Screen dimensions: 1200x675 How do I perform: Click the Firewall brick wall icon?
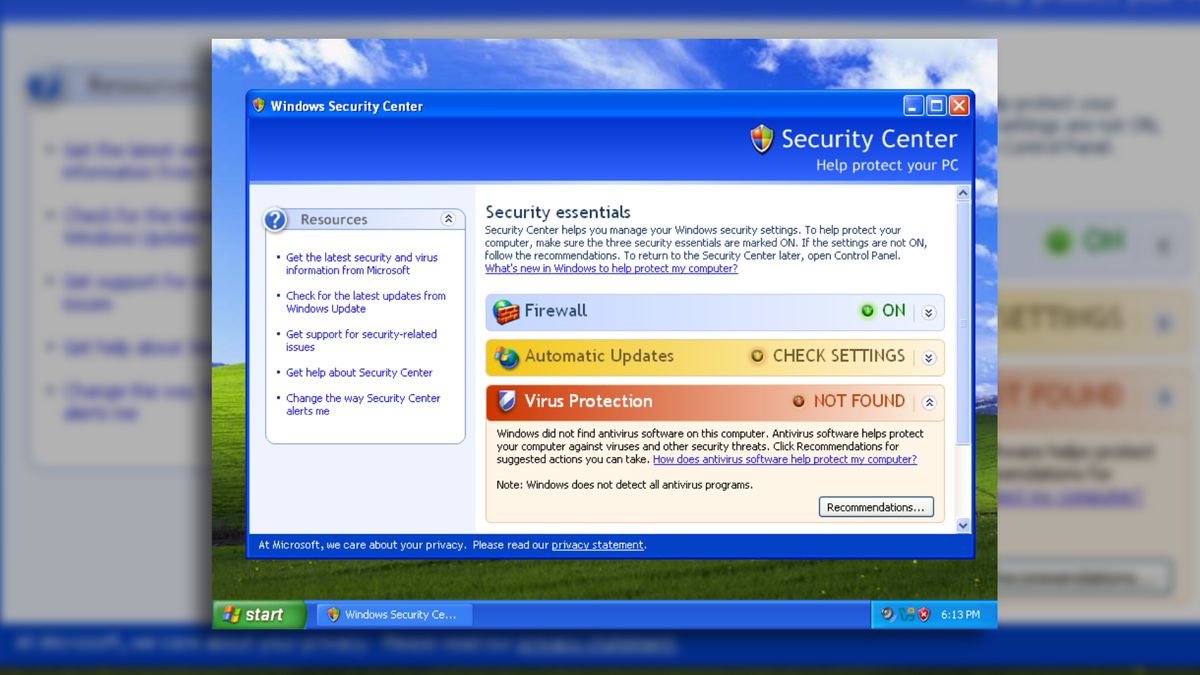pos(507,312)
